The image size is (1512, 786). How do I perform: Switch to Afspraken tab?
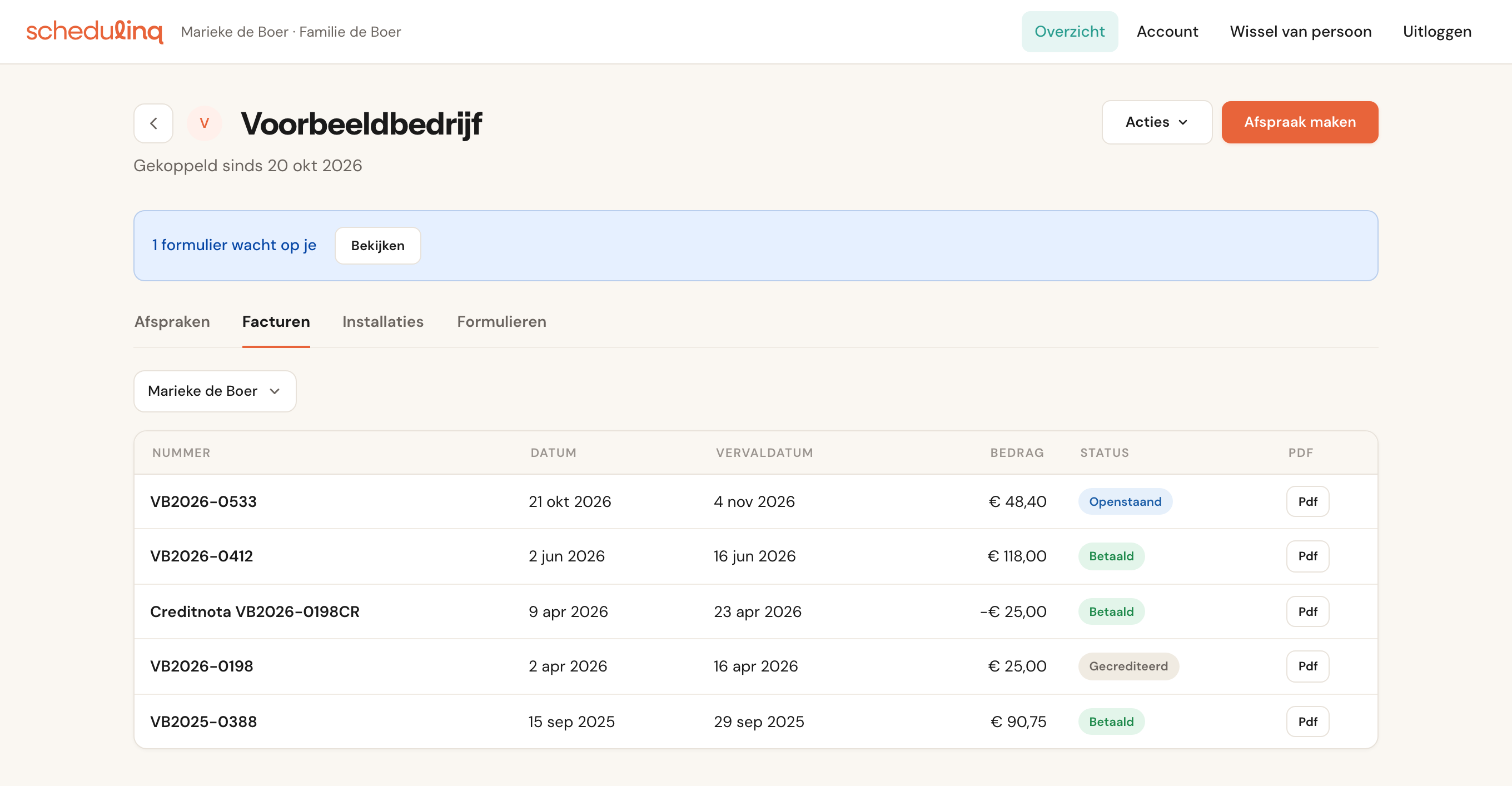click(172, 322)
